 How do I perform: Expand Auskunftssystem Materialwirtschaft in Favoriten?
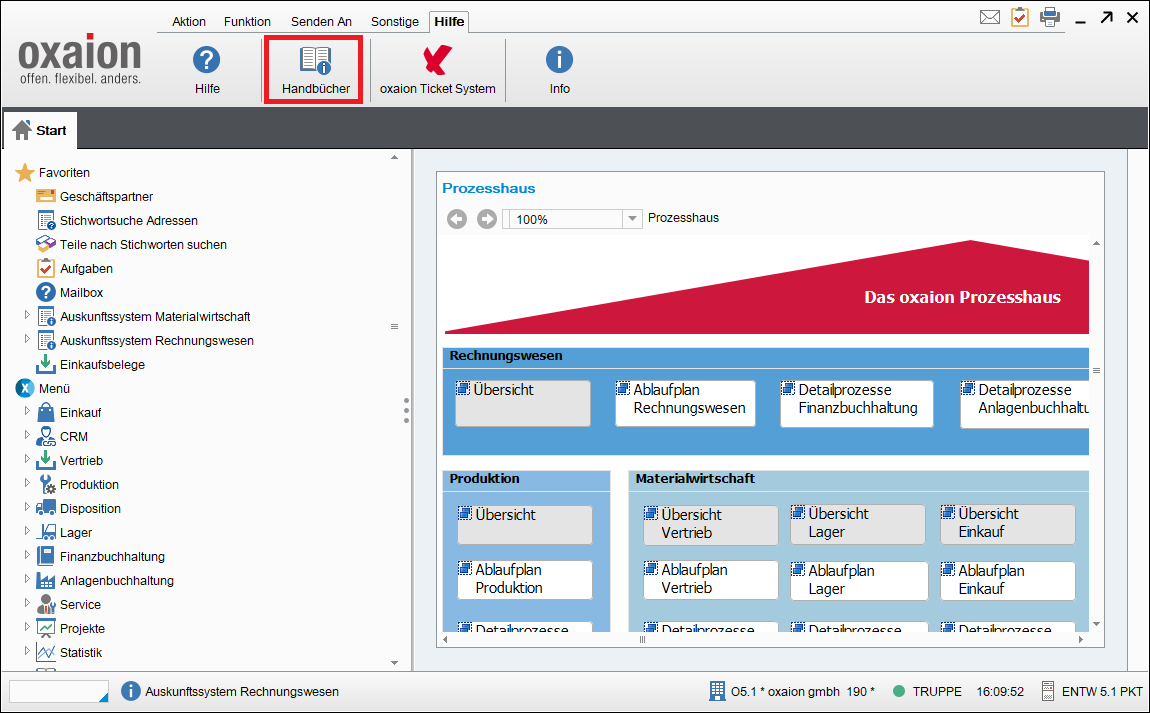28,315
